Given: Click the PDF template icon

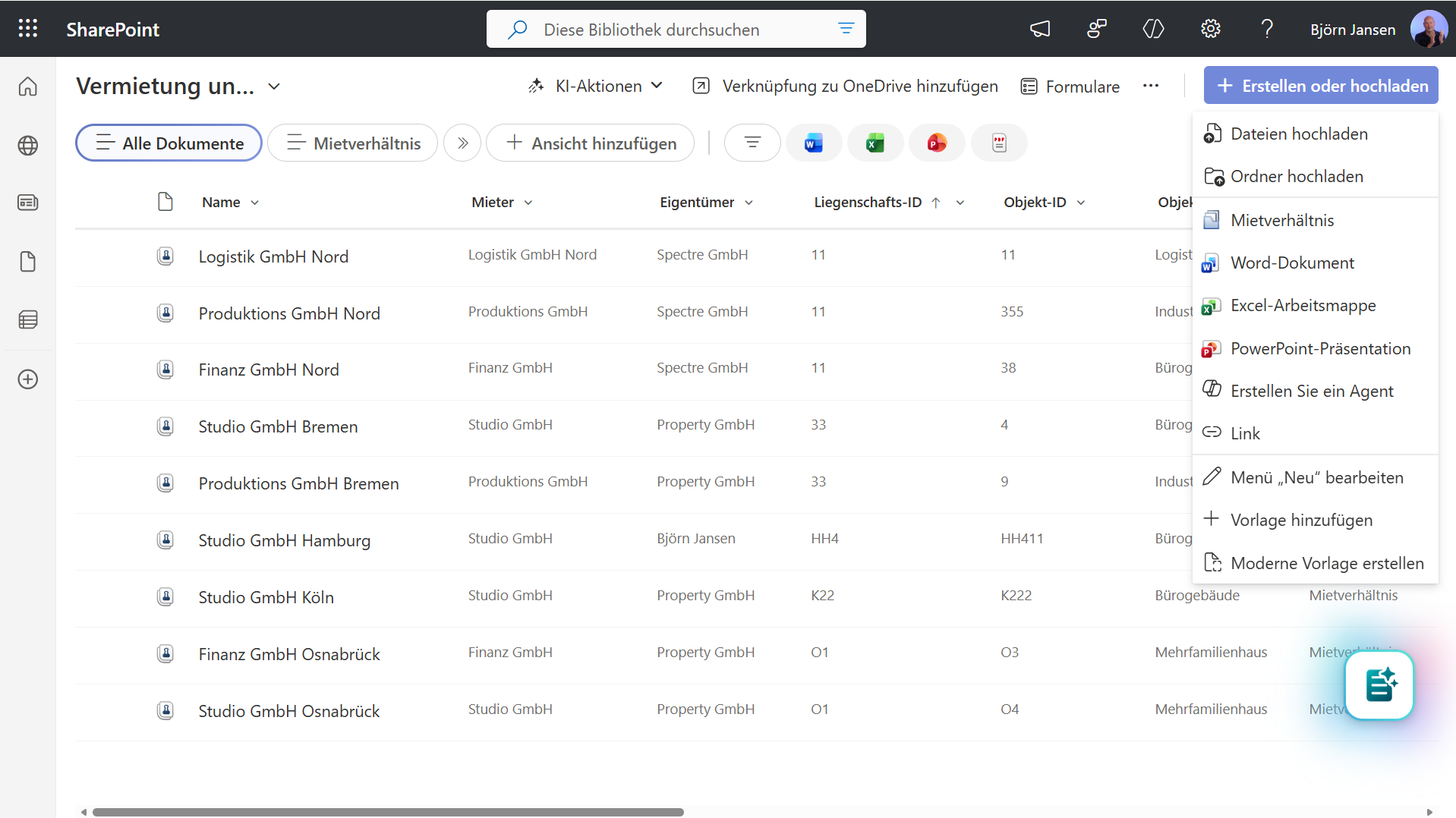Looking at the screenshot, I should (x=998, y=143).
